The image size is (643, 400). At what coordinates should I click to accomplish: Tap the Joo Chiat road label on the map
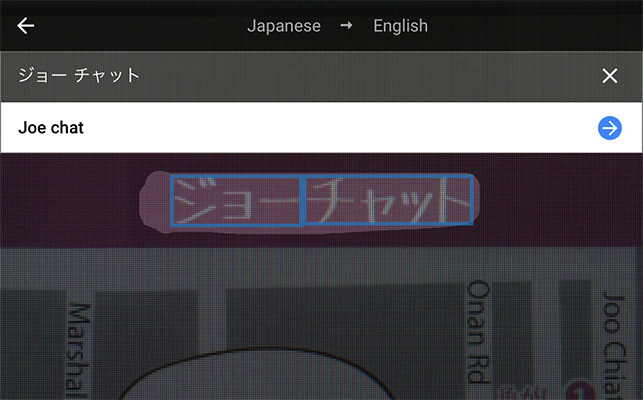[614, 345]
